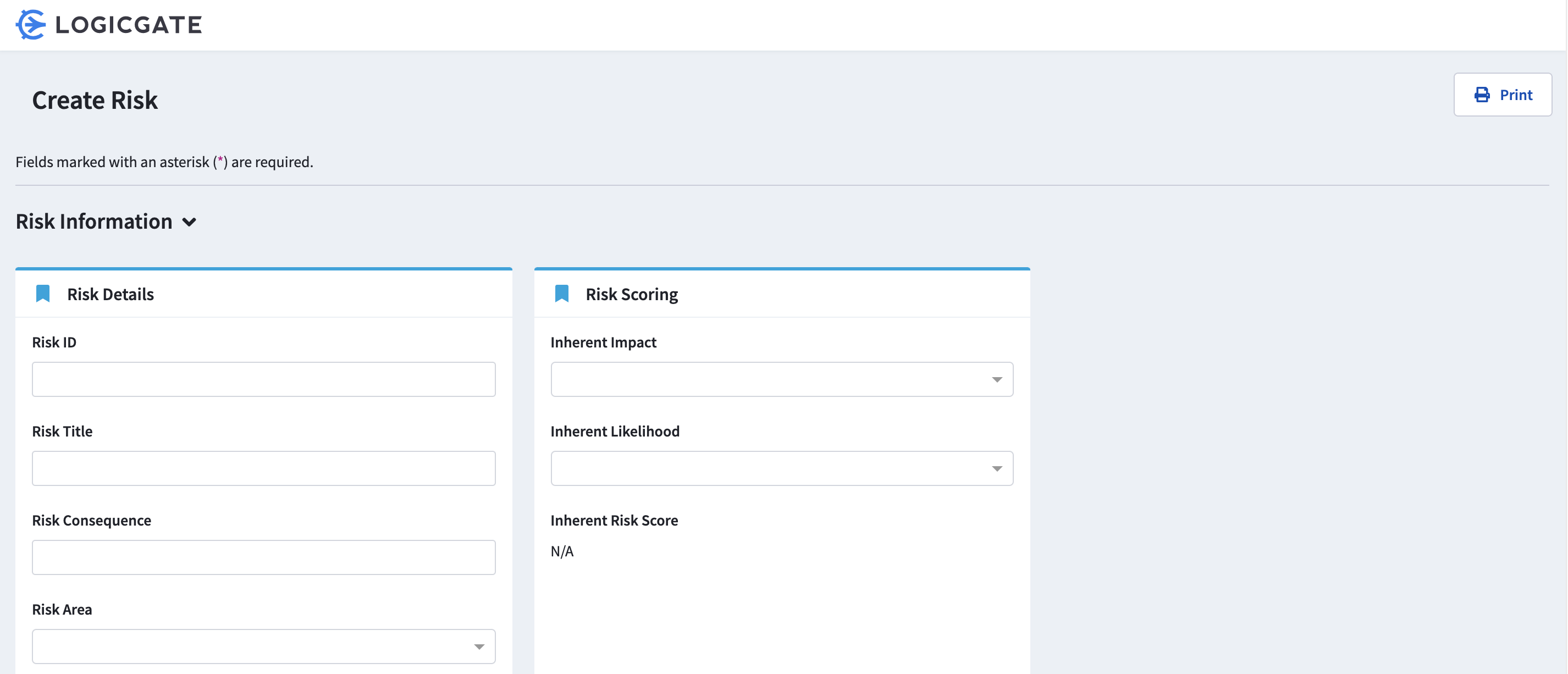Open the Risk Area dropdown
Screen dimensions: 1568x674
[263, 647]
